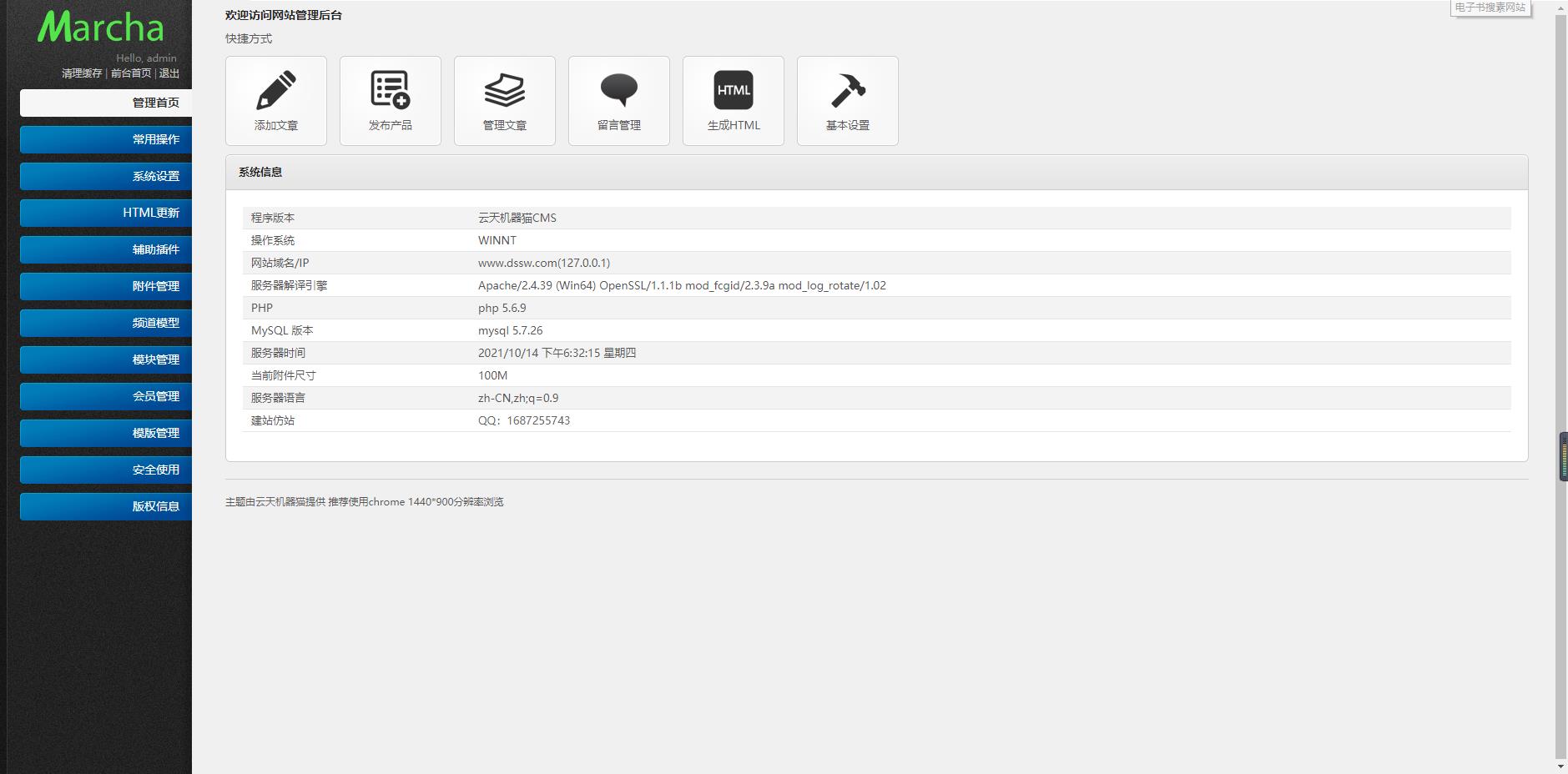
Task: Select 管理首页 in the sidebar
Action: pos(106,103)
